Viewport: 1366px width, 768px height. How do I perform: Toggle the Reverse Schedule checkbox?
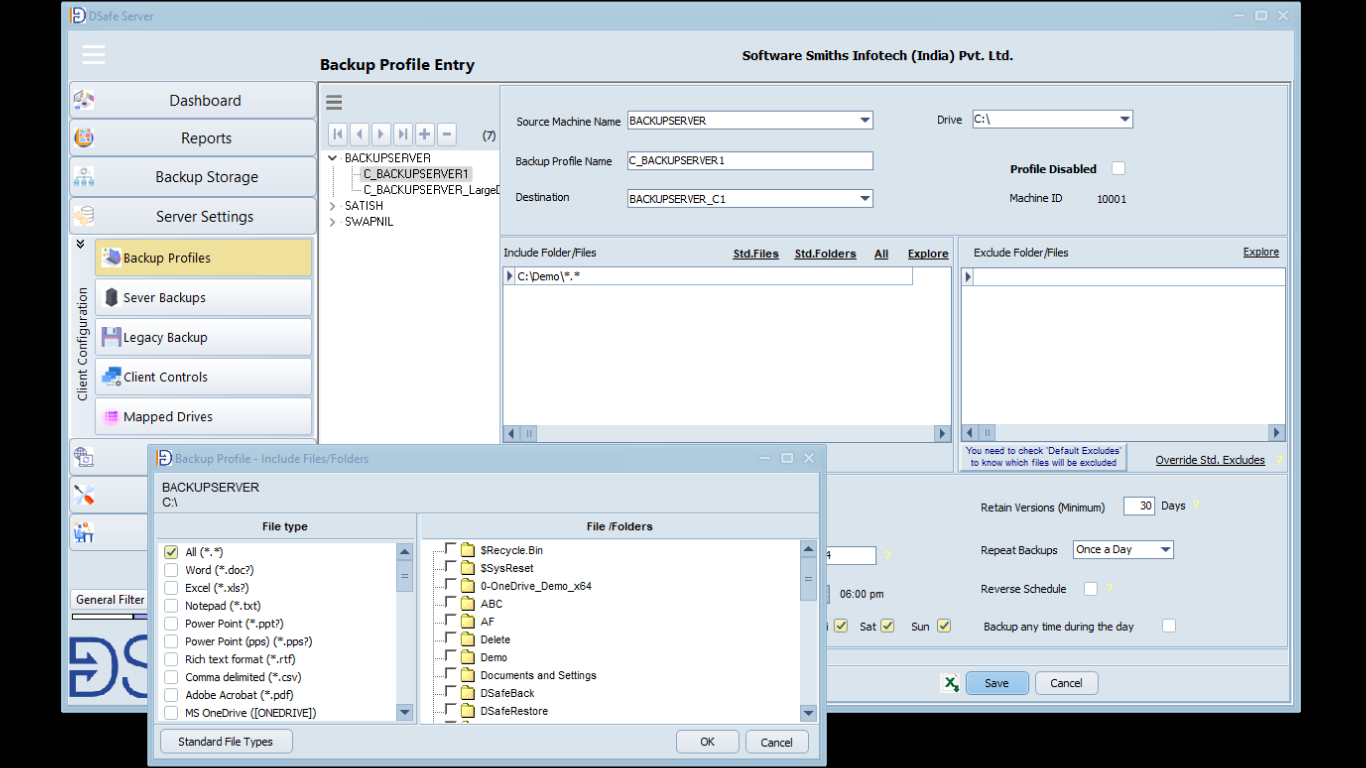click(x=1091, y=589)
